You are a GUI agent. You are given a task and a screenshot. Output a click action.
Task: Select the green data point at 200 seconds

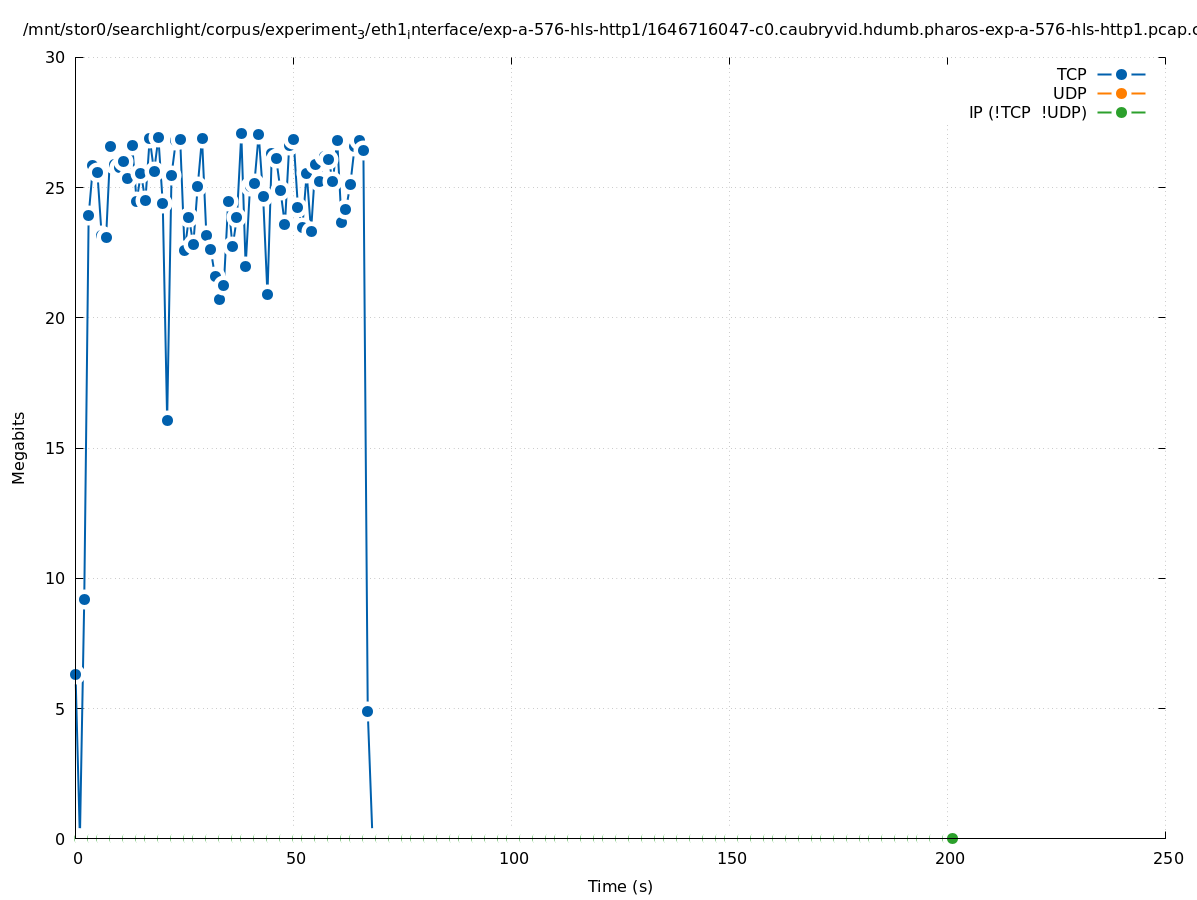click(952, 838)
